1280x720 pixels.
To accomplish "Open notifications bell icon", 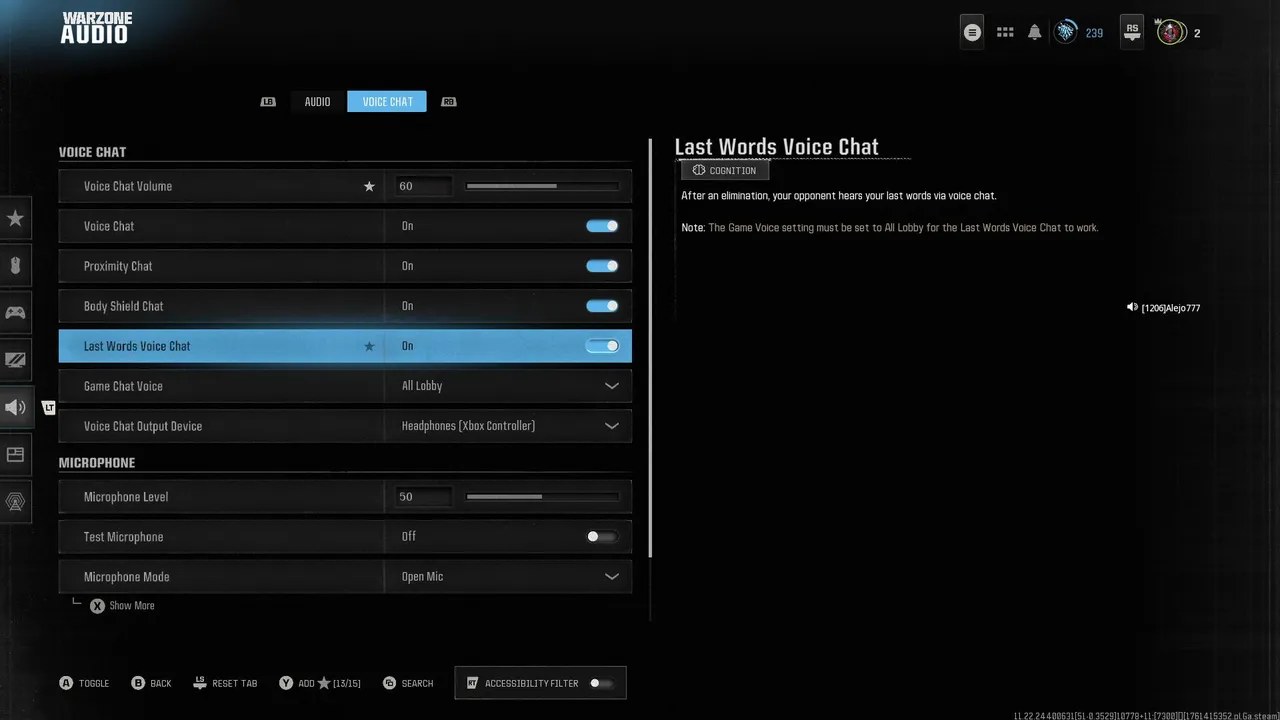I will [x=1035, y=32].
